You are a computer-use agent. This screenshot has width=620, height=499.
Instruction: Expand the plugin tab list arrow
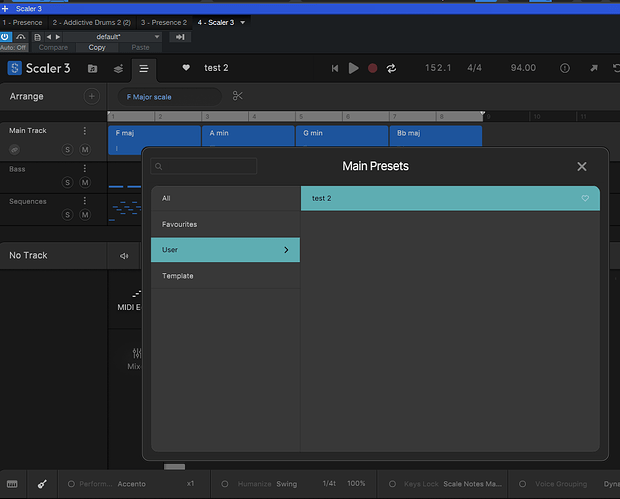click(243, 22)
